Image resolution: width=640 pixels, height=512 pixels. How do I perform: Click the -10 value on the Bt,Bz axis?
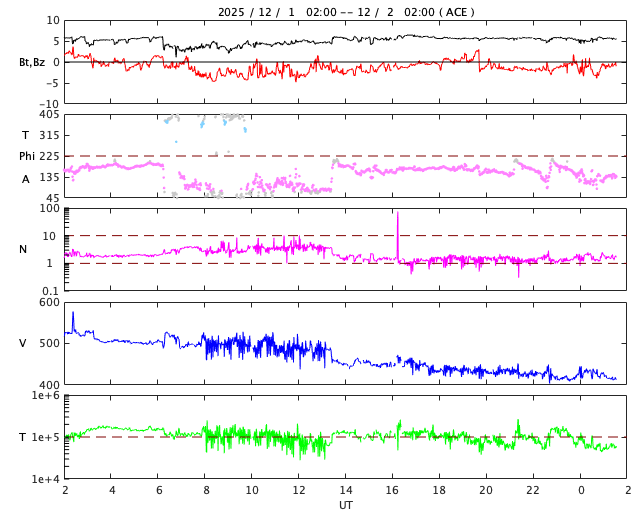coord(47,103)
